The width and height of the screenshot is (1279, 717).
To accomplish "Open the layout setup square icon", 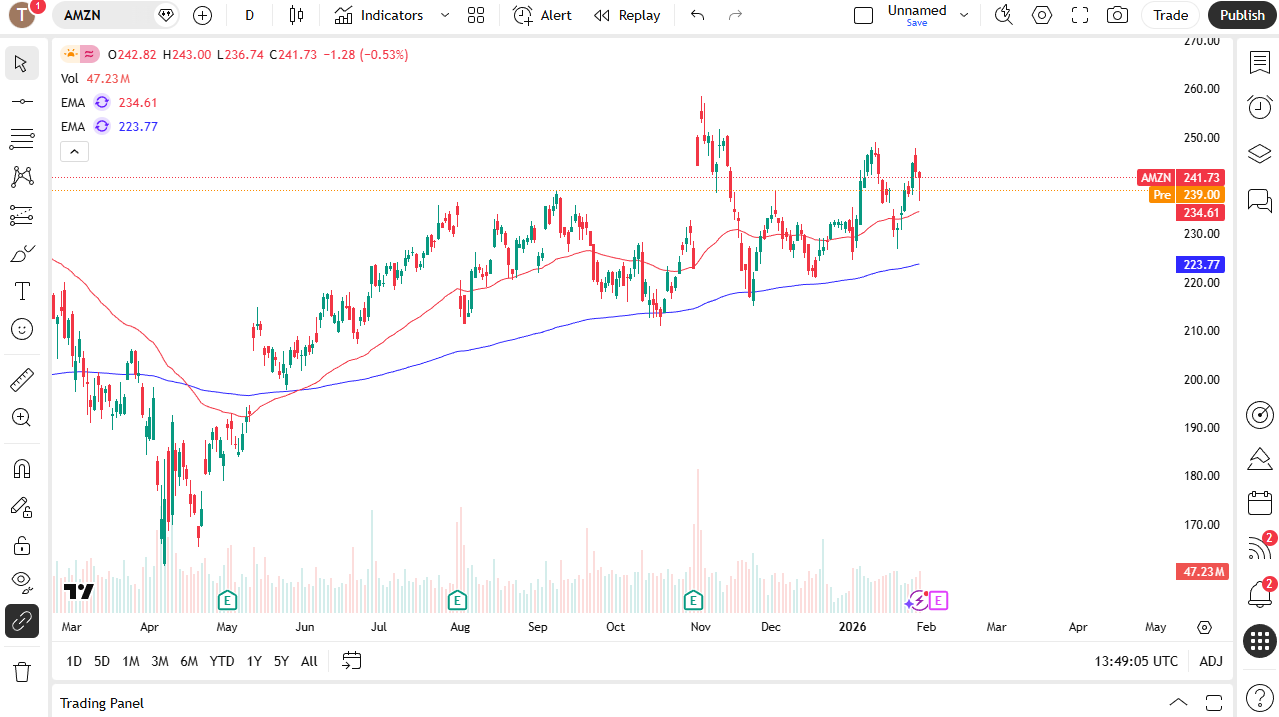I will click(863, 15).
